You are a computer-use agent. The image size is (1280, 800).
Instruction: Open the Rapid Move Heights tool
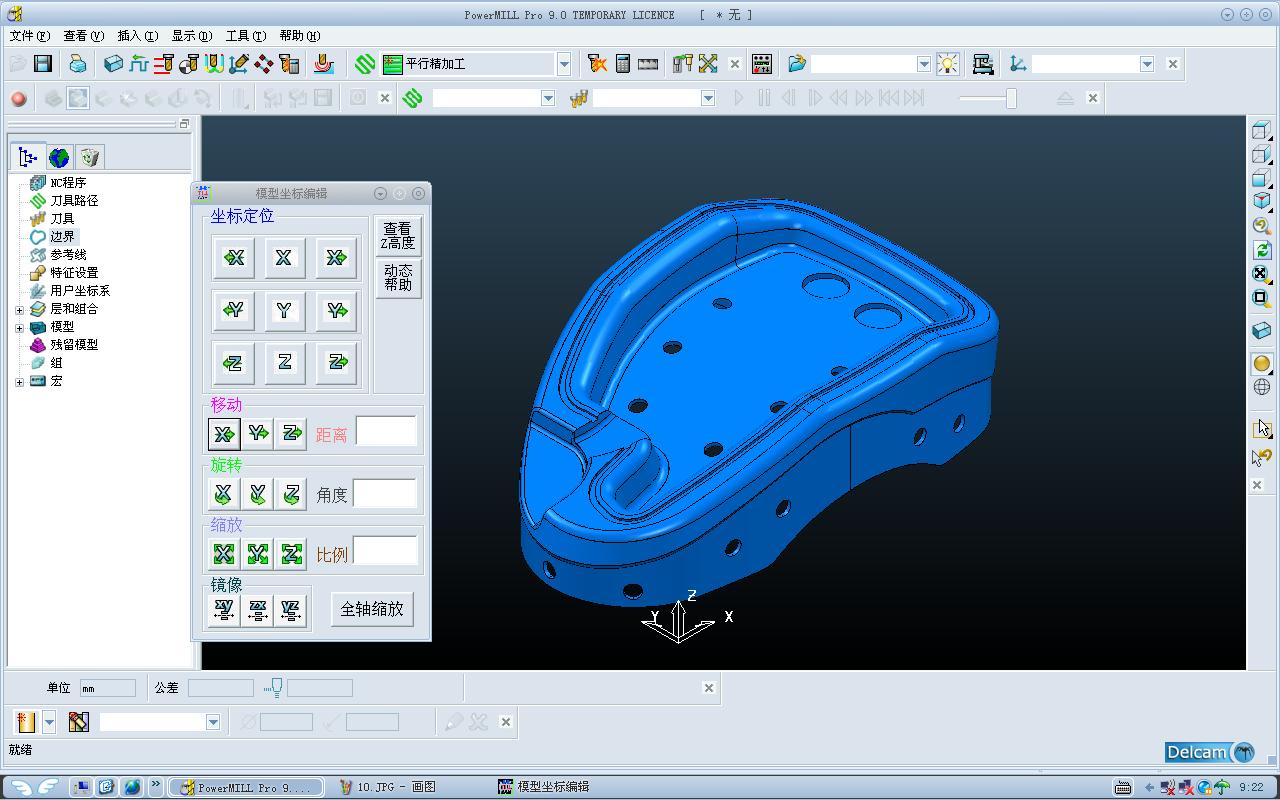[x=163, y=64]
